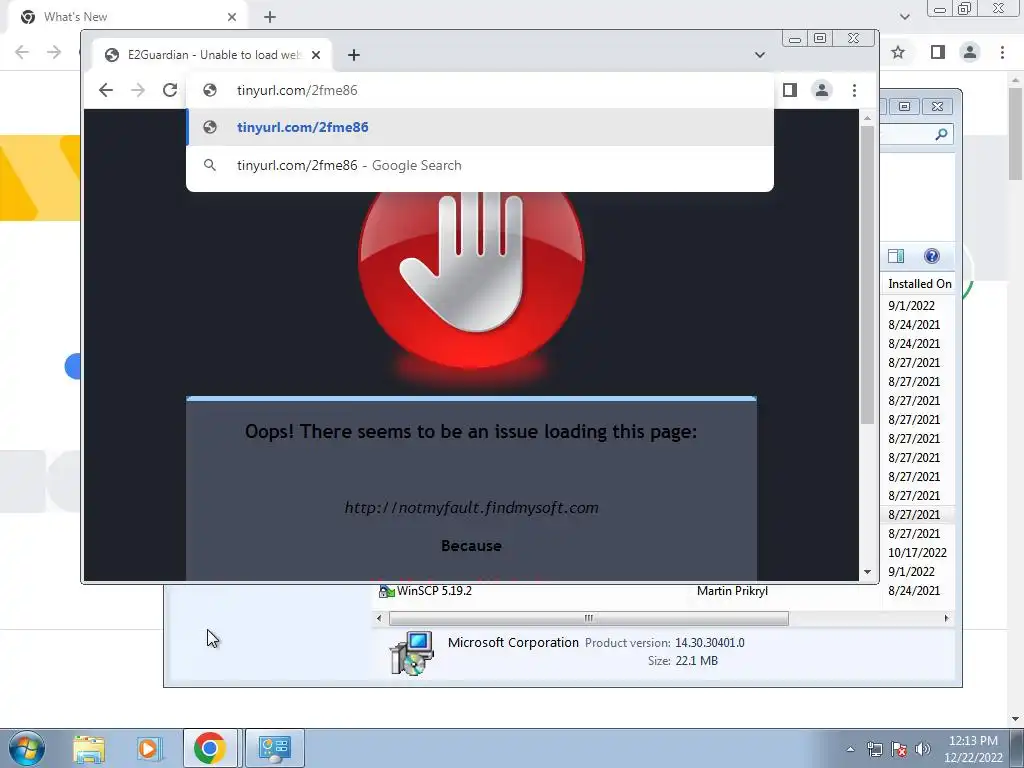Screen dimensions: 1024x768
Task: Add a new tab in the E2Guardian window
Action: pos(354,55)
